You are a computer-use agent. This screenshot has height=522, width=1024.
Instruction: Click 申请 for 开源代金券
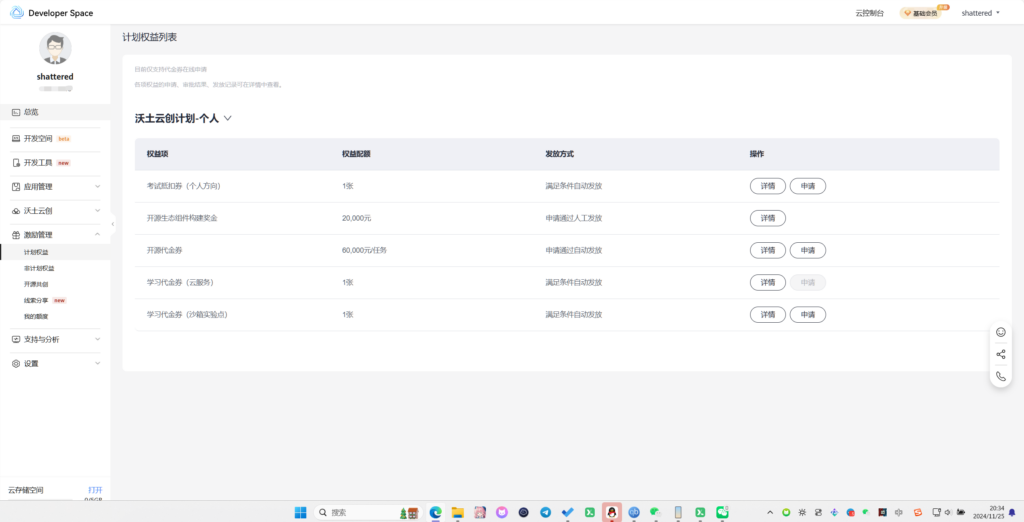pyautogui.click(x=807, y=250)
